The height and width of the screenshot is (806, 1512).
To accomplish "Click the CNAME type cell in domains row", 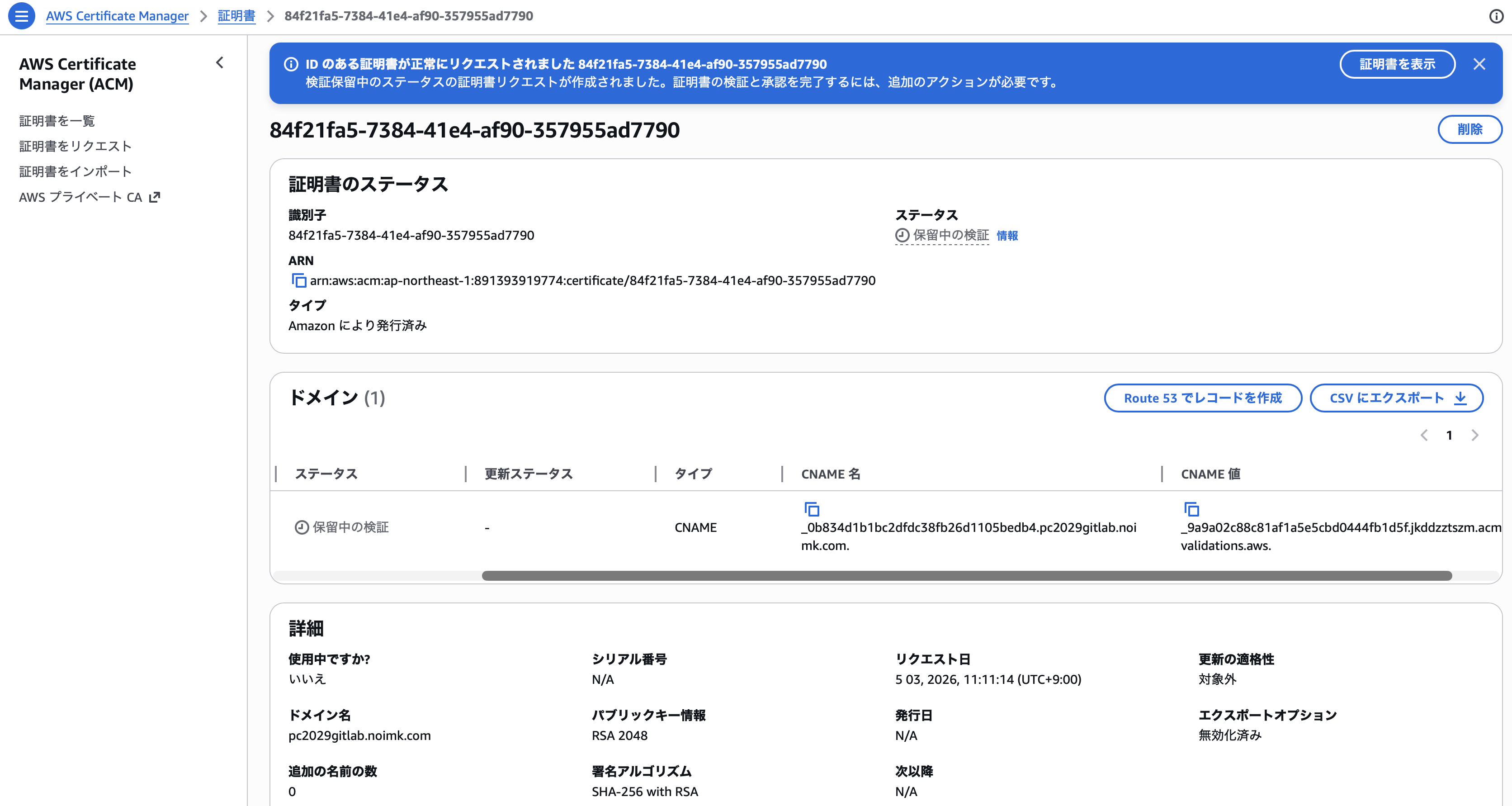I will click(695, 527).
